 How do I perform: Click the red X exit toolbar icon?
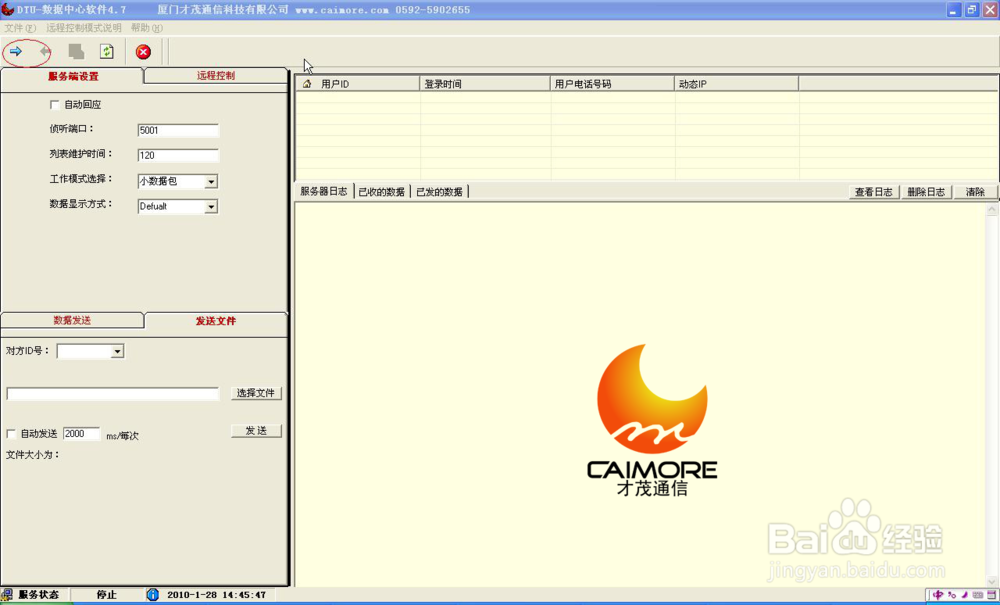pos(143,52)
